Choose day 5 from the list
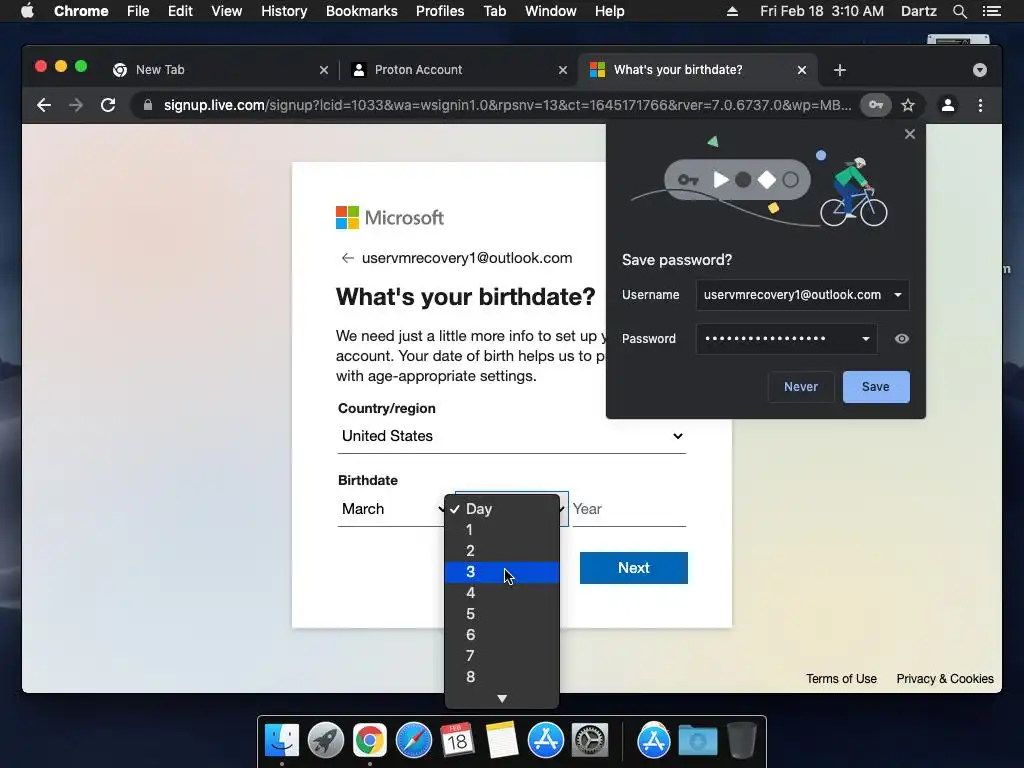This screenshot has height=768, width=1024. [x=502, y=614]
